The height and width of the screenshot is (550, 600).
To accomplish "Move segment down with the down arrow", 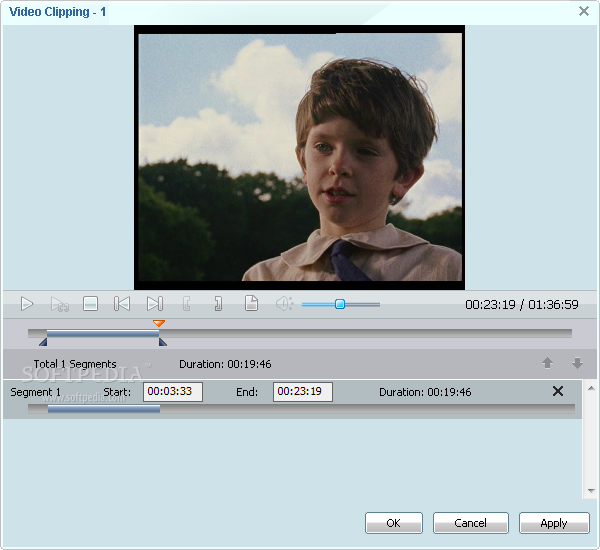I will point(577,363).
